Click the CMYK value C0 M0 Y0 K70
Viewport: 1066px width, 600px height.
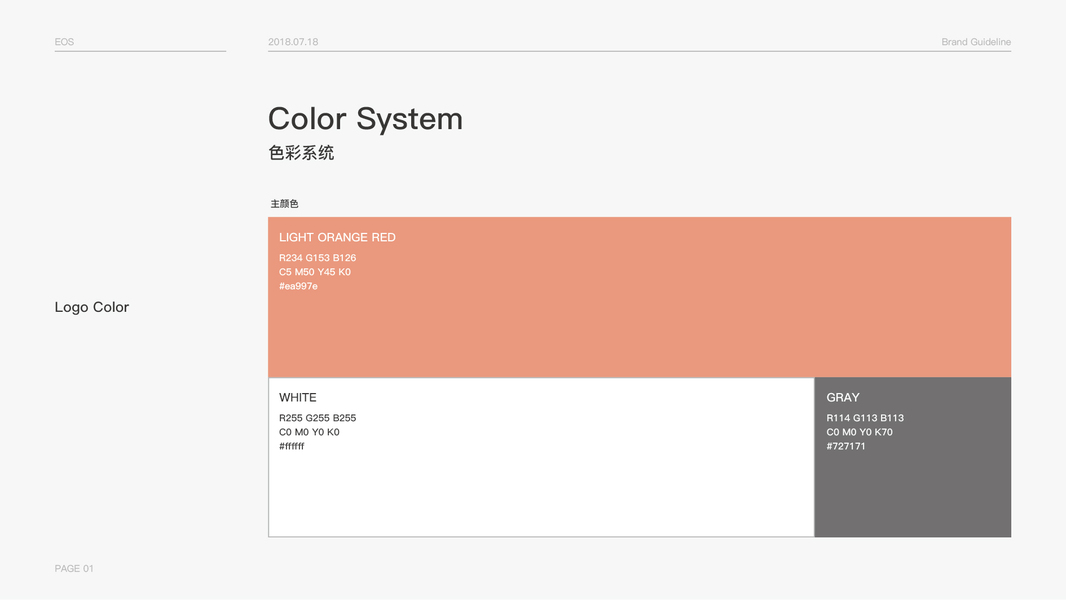859,433
